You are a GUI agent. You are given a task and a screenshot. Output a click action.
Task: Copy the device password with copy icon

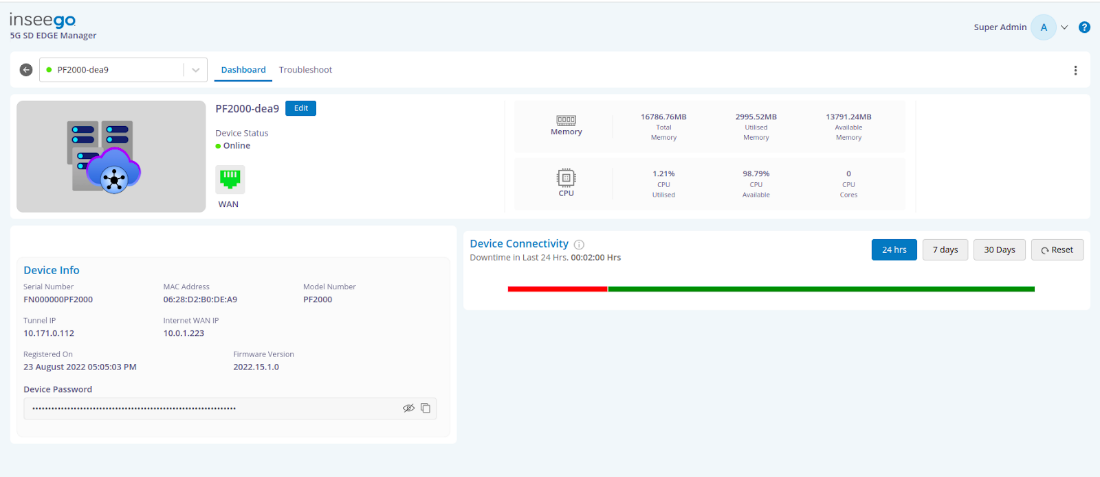coord(425,408)
